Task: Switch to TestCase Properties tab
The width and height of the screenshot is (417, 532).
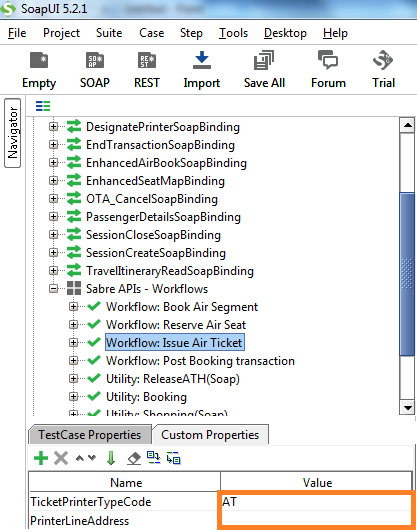Action: (90, 435)
